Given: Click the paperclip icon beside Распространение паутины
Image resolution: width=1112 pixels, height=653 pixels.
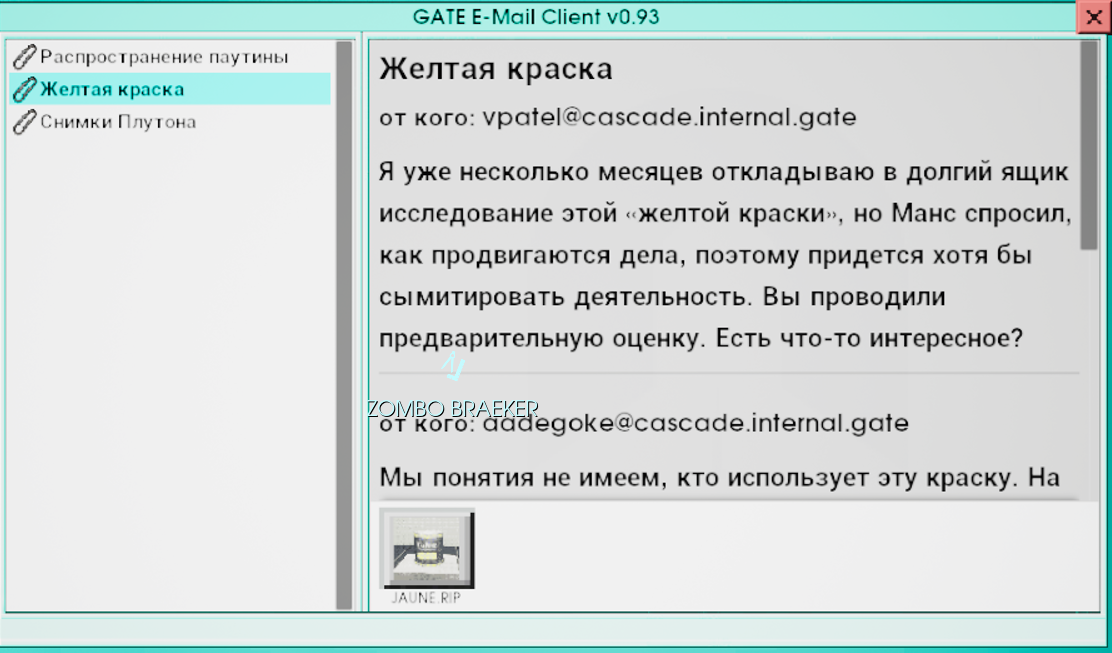Looking at the screenshot, I should pyautogui.click(x=24, y=57).
